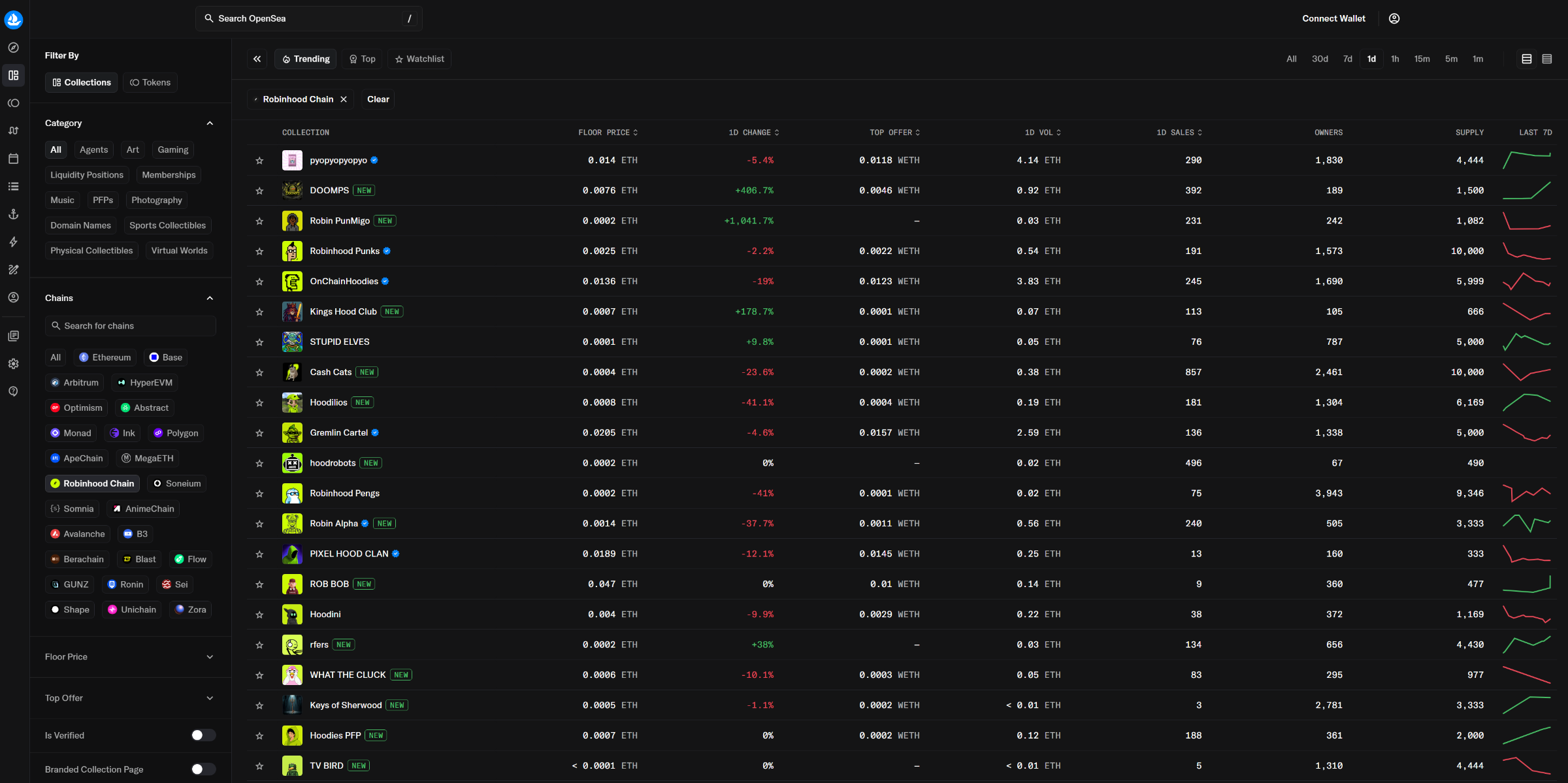Click the DOOMPS collection thumbnail
1568x783 pixels.
click(x=292, y=190)
